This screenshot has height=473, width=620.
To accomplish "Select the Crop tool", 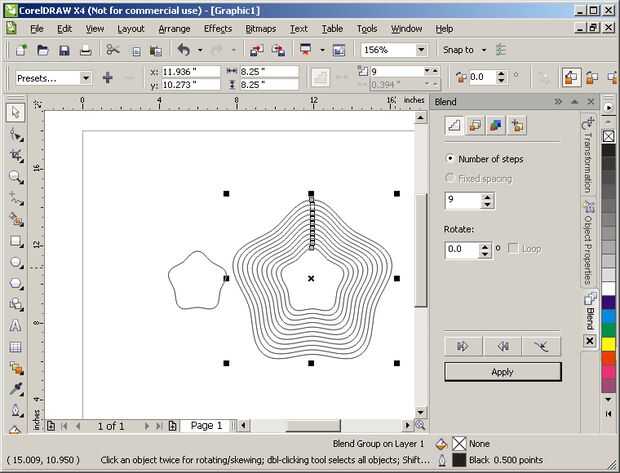I will click(x=16, y=156).
